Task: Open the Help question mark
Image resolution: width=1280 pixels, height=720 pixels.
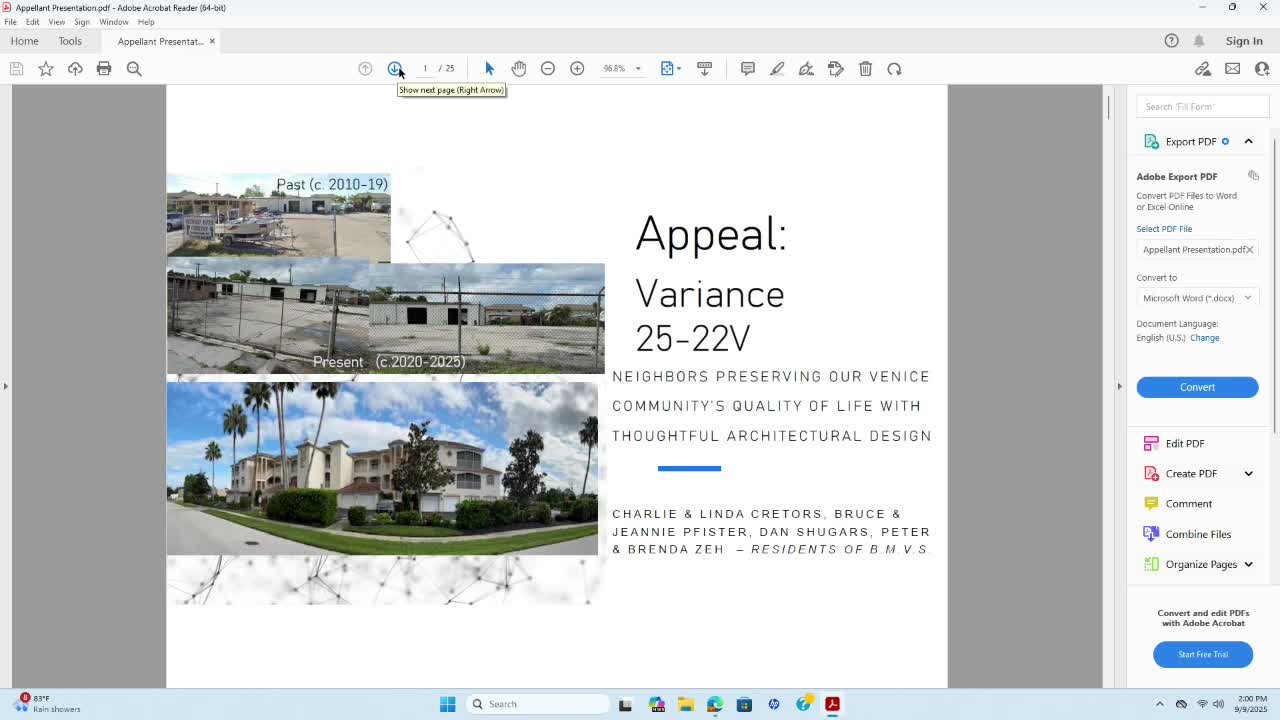Action: [1171, 41]
